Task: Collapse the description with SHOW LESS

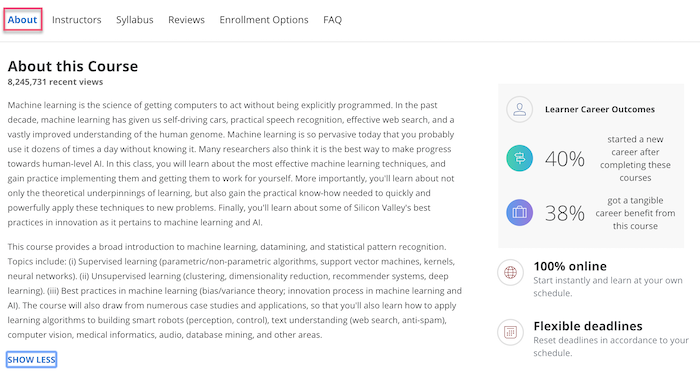Action: coord(31,359)
